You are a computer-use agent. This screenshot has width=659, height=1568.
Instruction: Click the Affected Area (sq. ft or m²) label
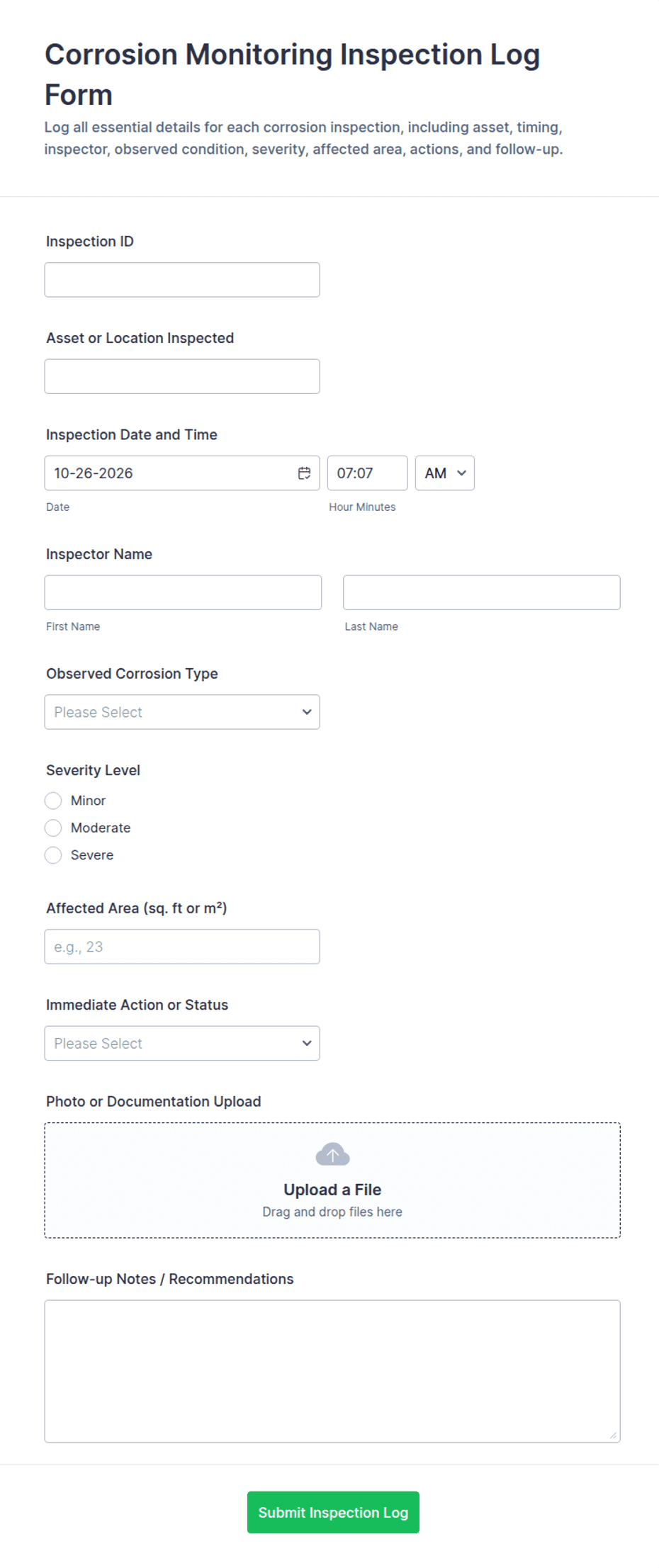137,908
